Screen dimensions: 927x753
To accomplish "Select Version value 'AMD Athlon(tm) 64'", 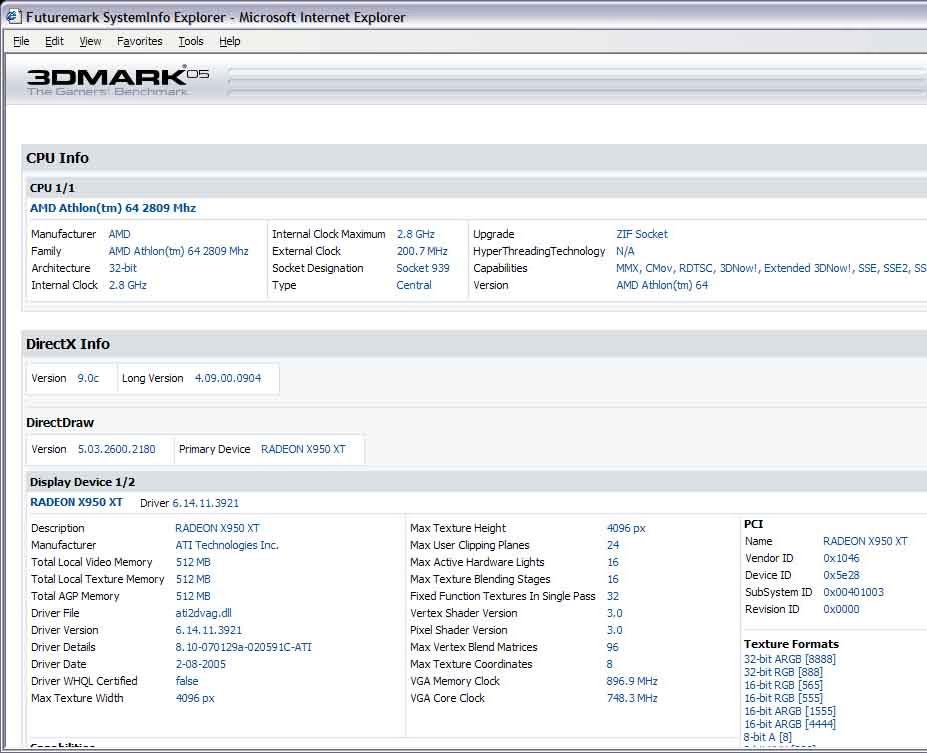I will click(x=662, y=285).
